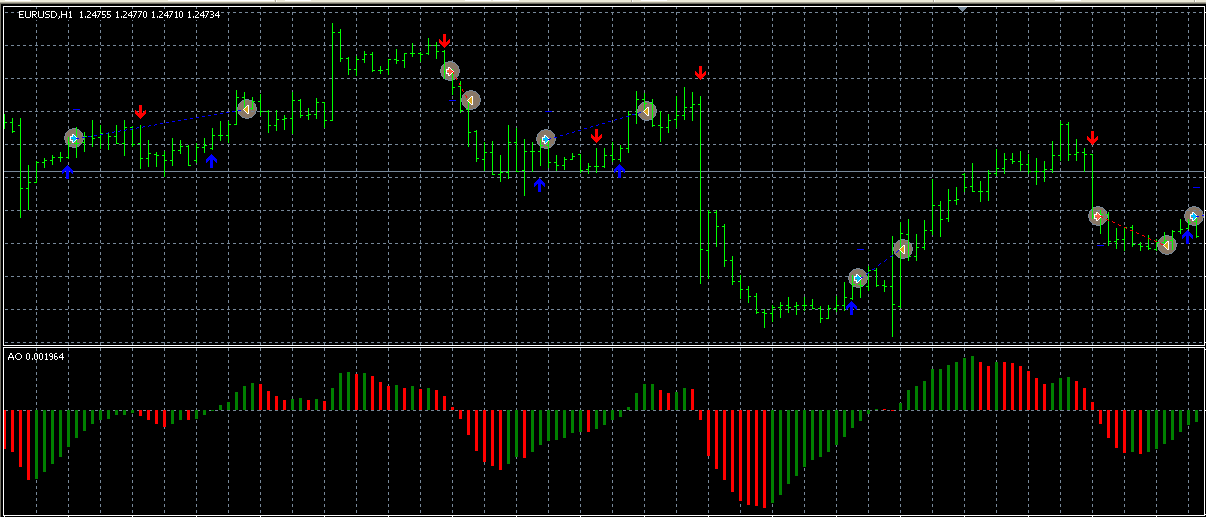Click the blue up arrow at the chart's lowest area
The height and width of the screenshot is (517, 1206).
coord(851,307)
